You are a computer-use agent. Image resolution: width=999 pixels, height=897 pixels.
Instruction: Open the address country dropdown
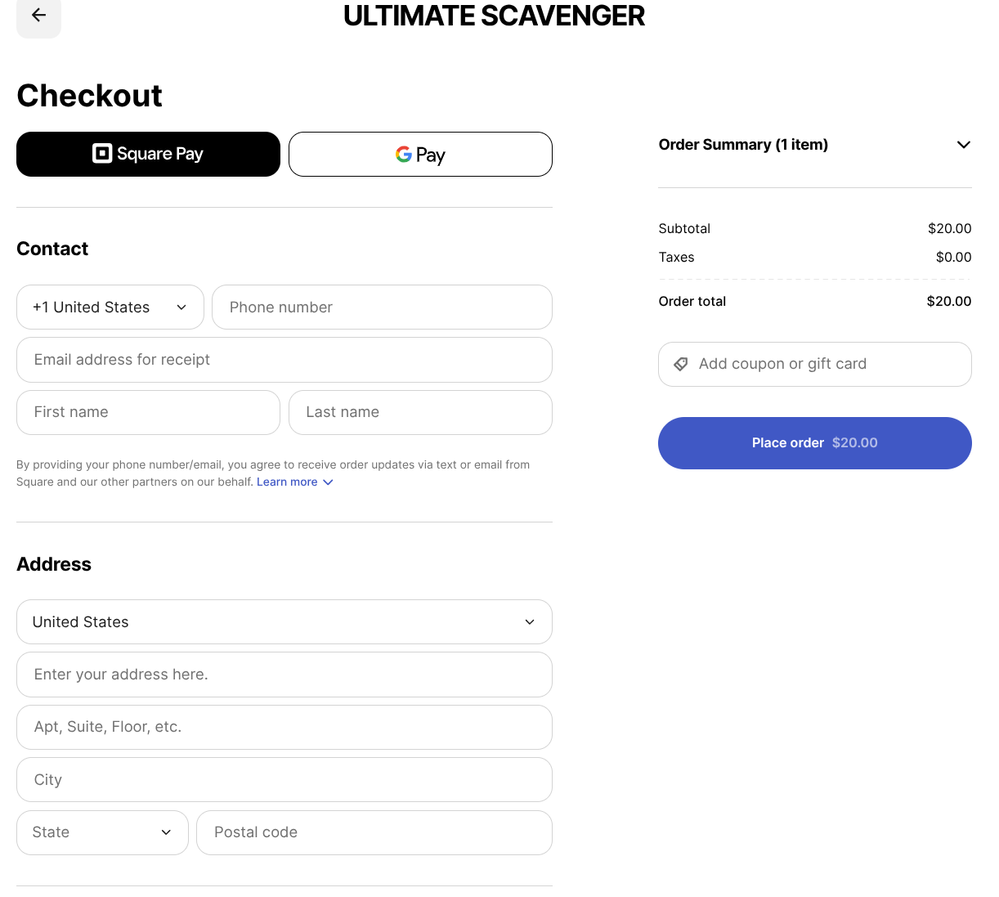pyautogui.click(x=284, y=622)
